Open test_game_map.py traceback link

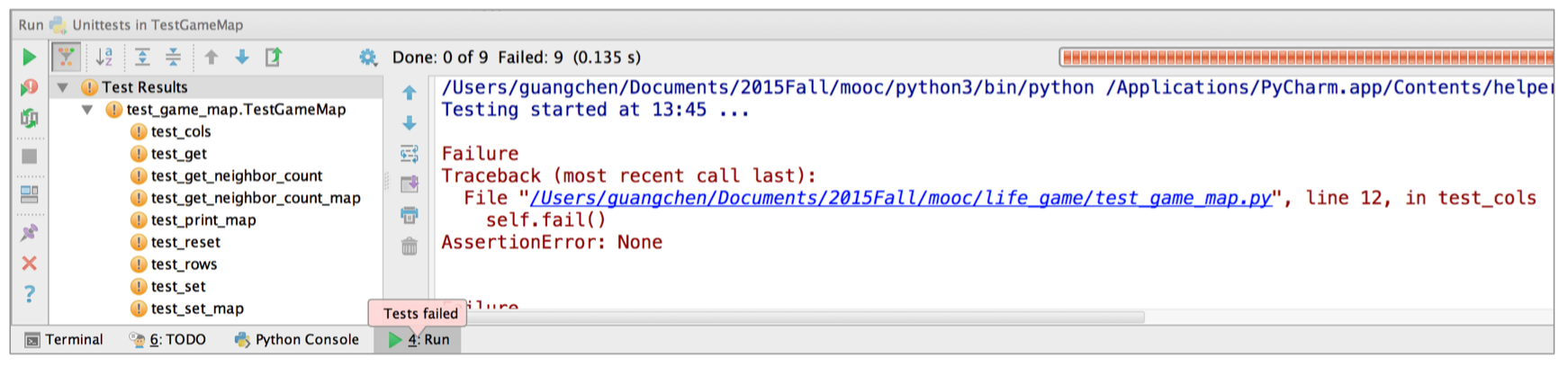pos(901,198)
